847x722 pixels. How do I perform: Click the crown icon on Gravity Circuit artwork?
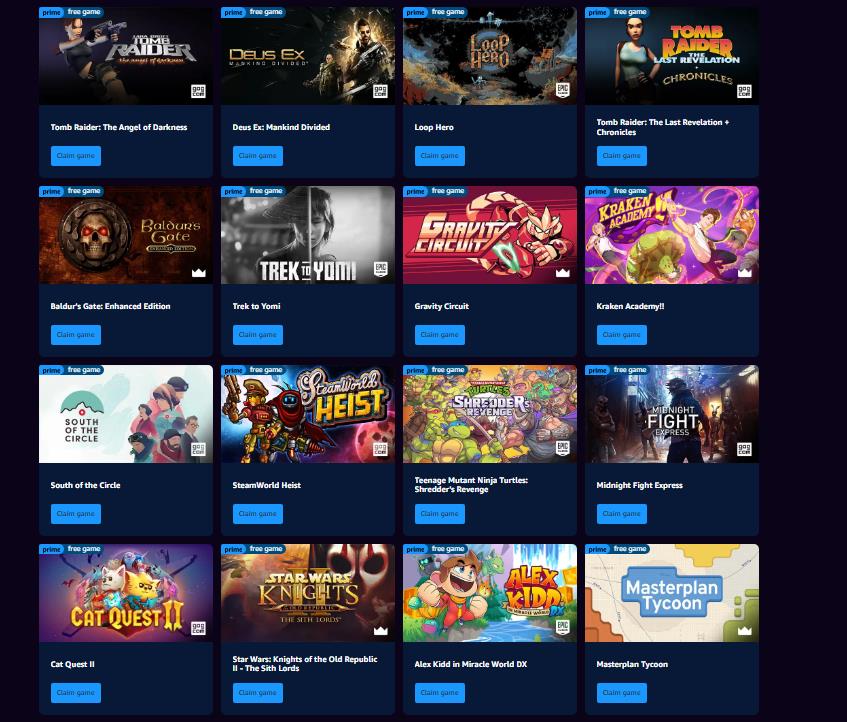[x=562, y=273]
